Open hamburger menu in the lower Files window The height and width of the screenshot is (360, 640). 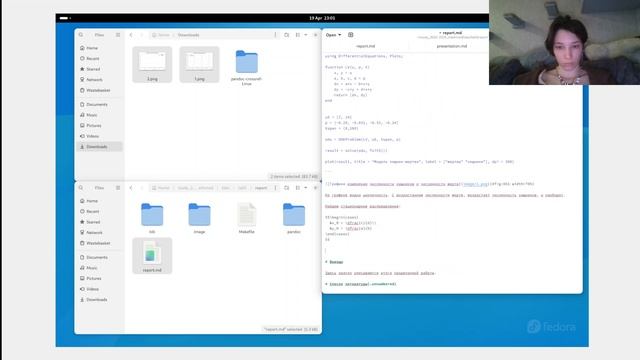(118, 188)
